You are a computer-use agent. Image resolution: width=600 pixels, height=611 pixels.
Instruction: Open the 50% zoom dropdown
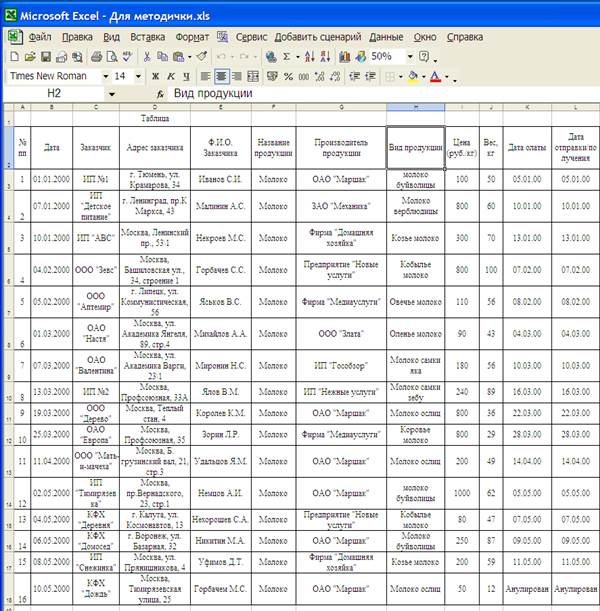pos(410,57)
